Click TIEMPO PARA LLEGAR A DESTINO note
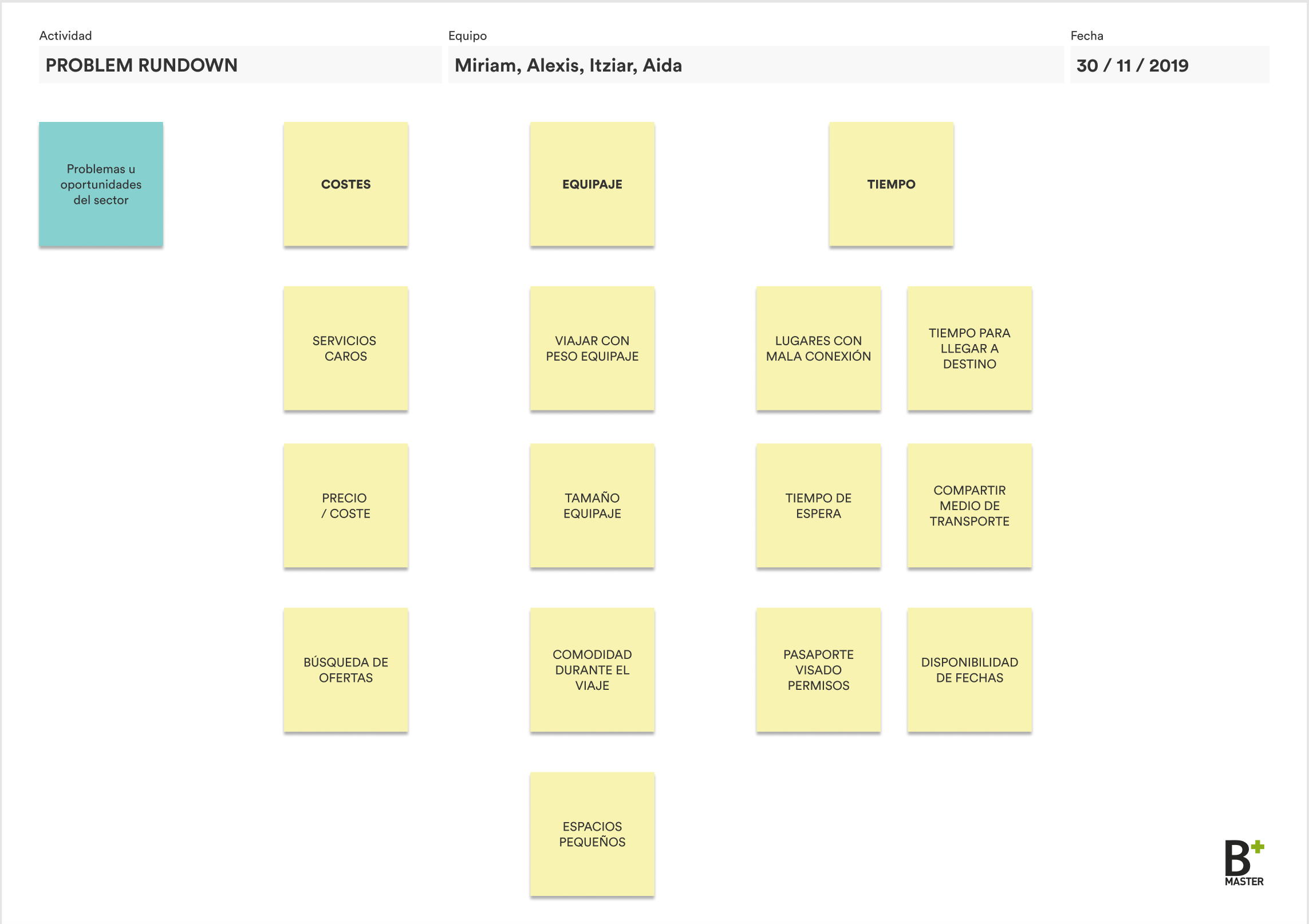The height and width of the screenshot is (924, 1309). (x=969, y=348)
